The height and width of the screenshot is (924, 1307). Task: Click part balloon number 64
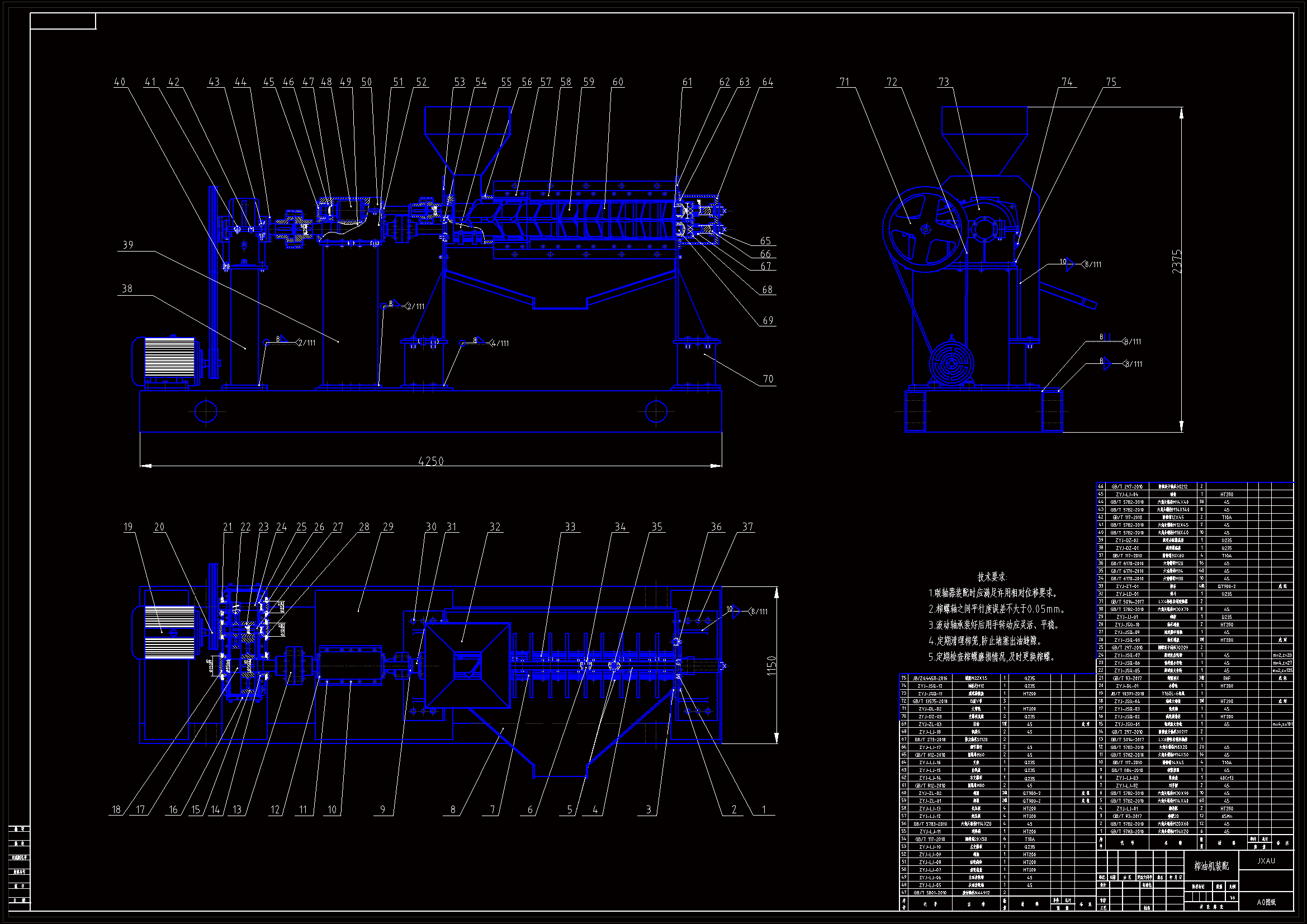tap(768, 82)
